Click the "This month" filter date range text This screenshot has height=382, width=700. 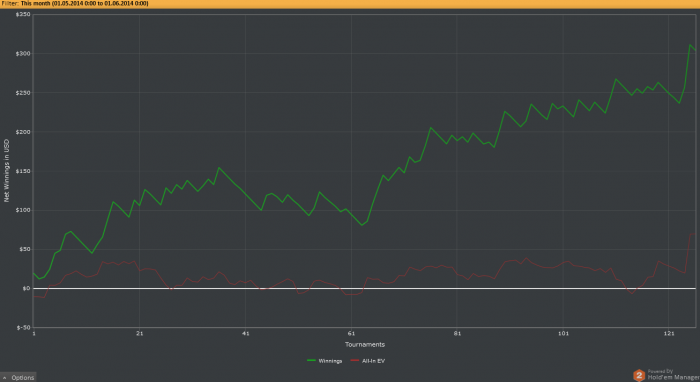(x=84, y=3)
